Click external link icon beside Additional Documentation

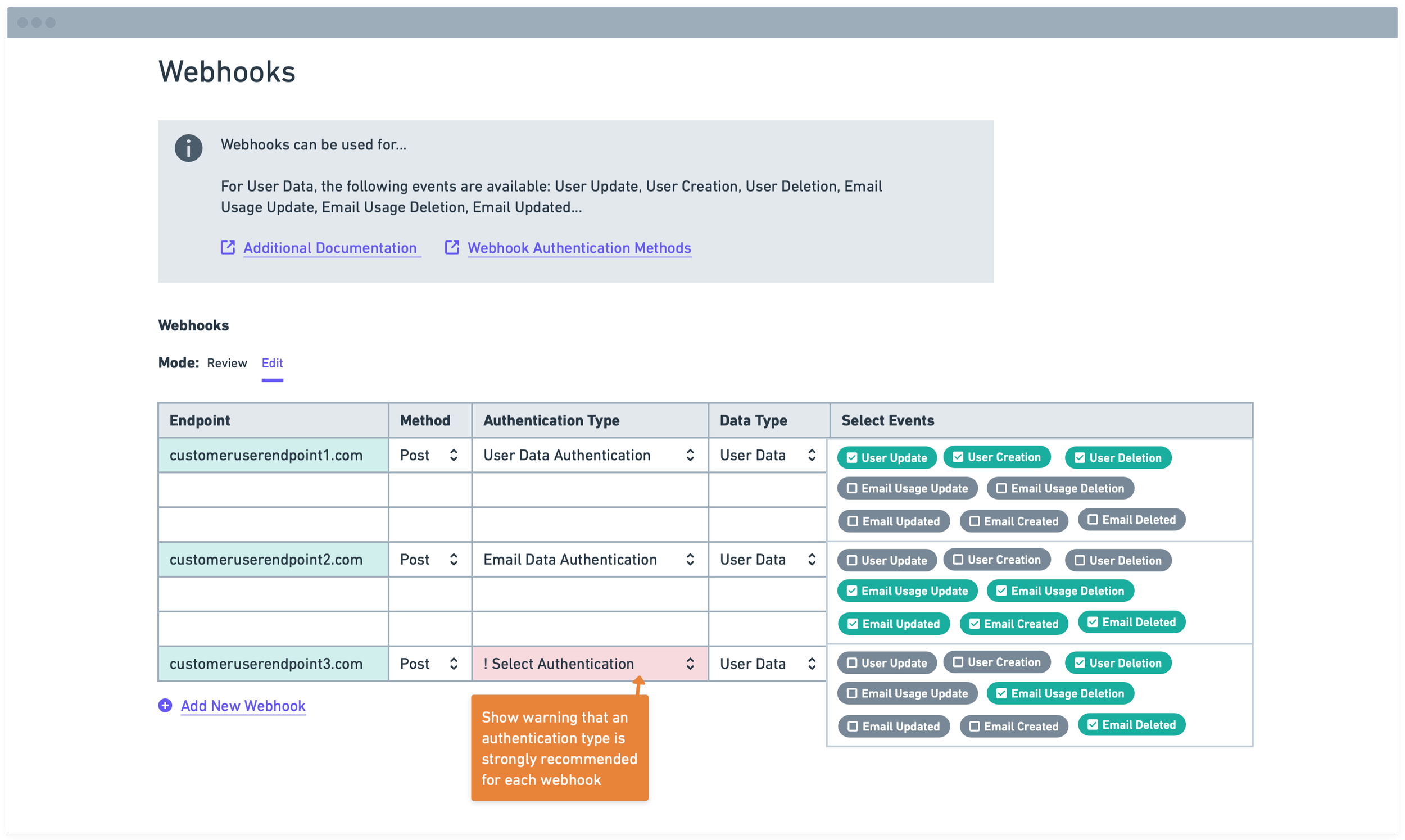(228, 247)
